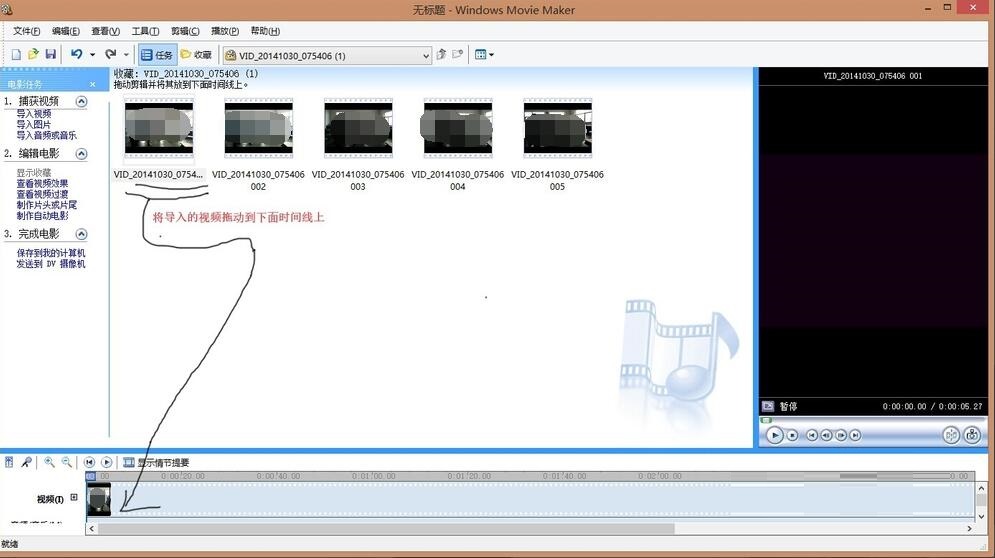Screen dimensions: 995x558
Task: Open the 文件(F) menu
Action: [27, 31]
